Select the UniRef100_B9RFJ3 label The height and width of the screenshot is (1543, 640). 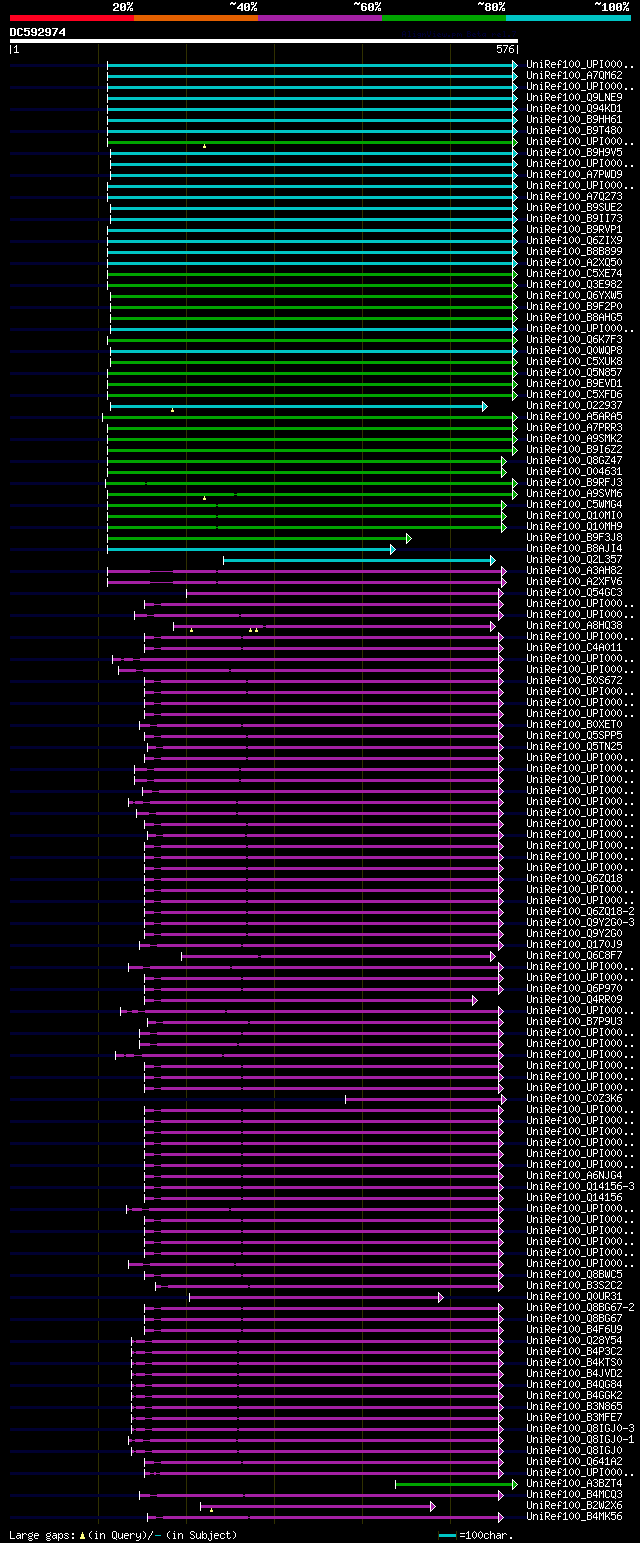coord(574,482)
